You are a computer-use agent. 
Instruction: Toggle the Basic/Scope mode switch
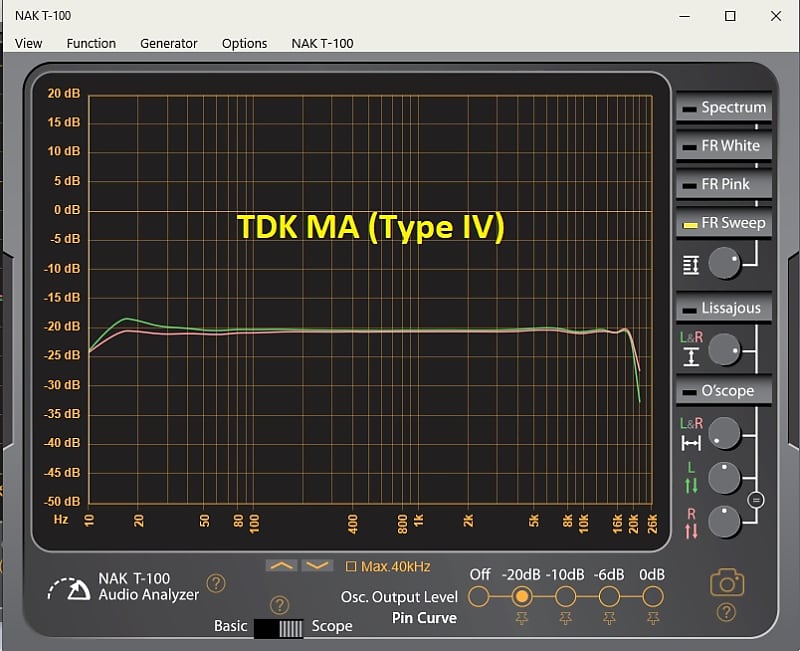[x=279, y=629]
